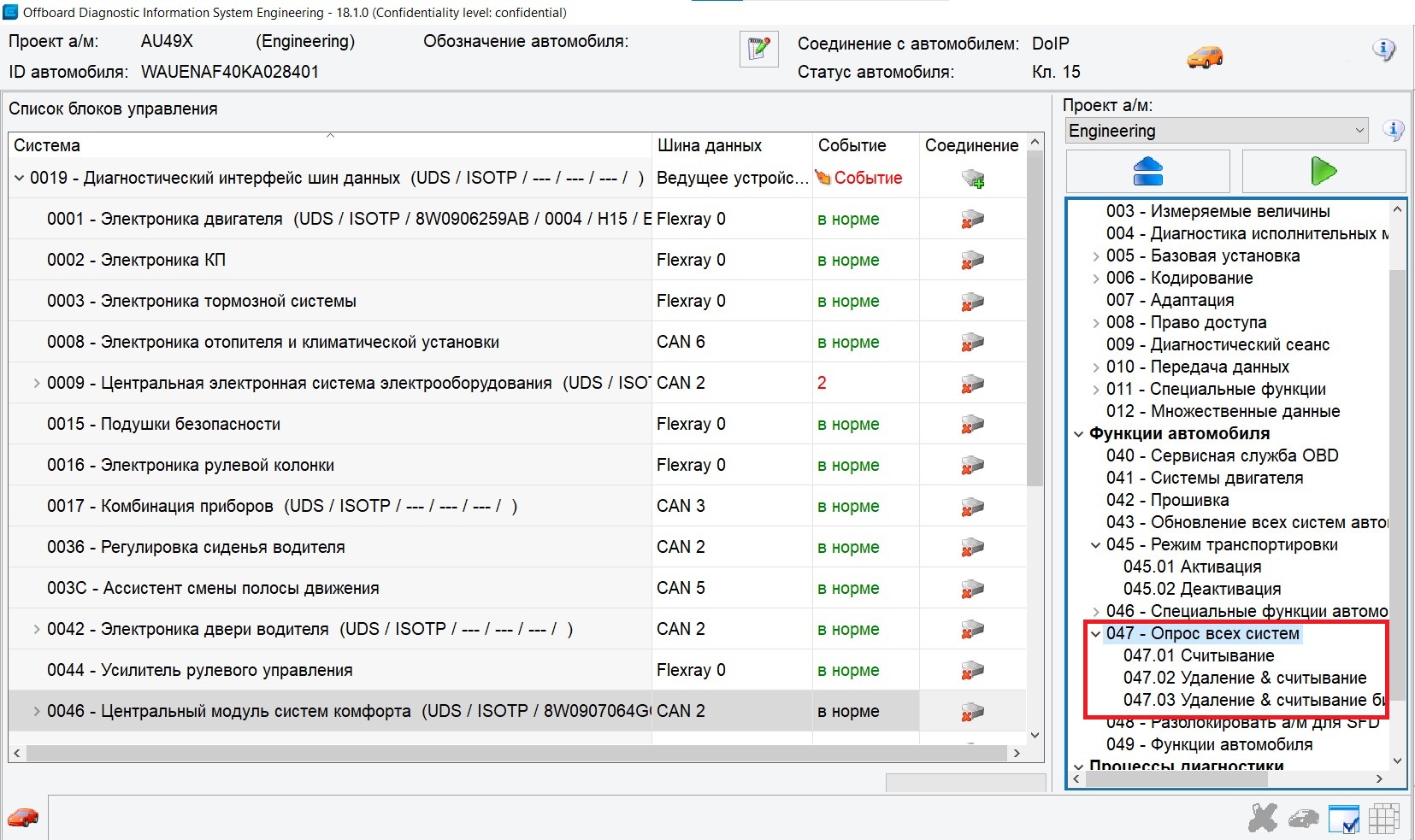
Task: Click the orange car connection icon
Action: [1205, 57]
